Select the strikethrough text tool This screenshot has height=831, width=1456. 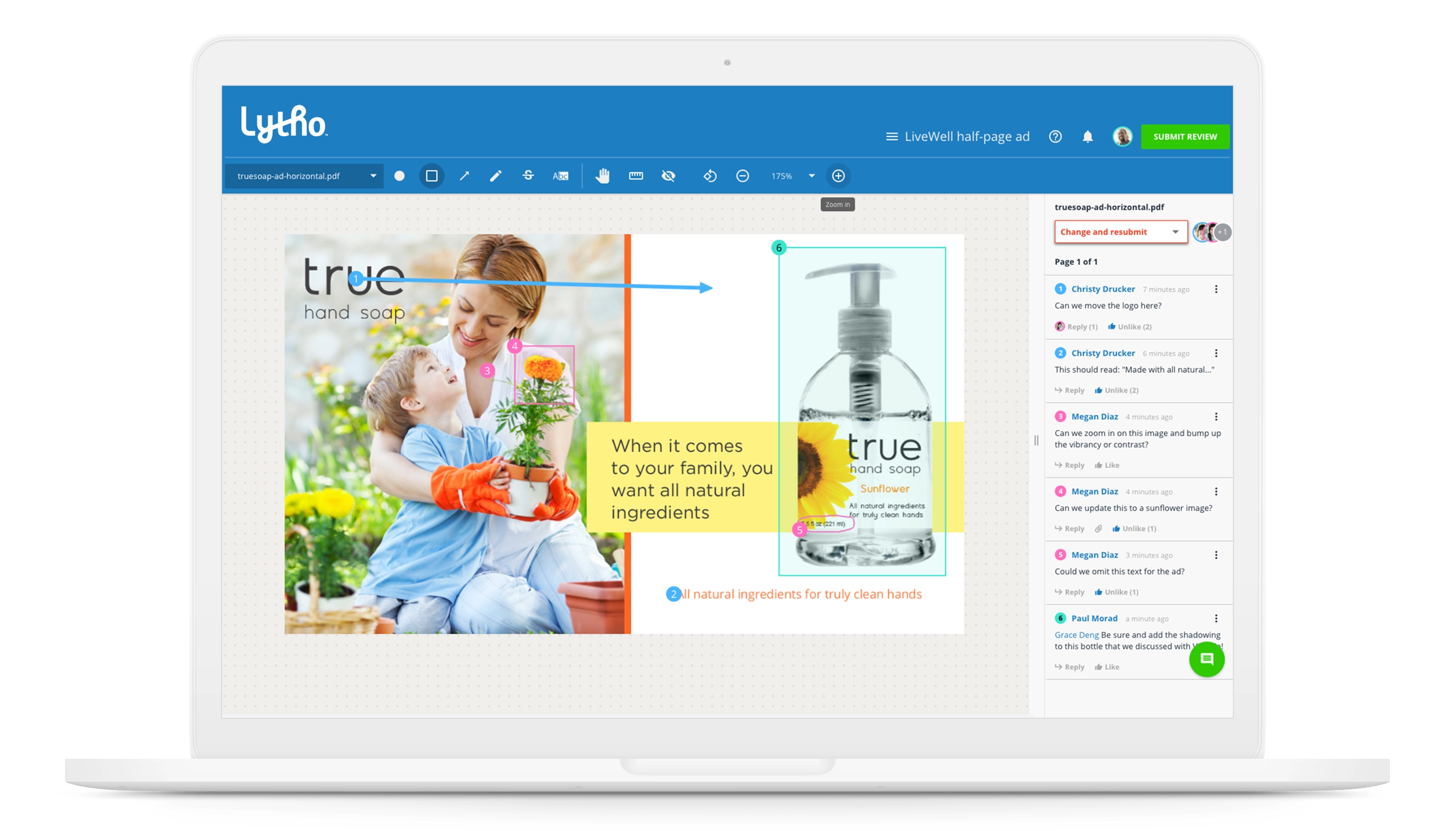click(x=528, y=176)
